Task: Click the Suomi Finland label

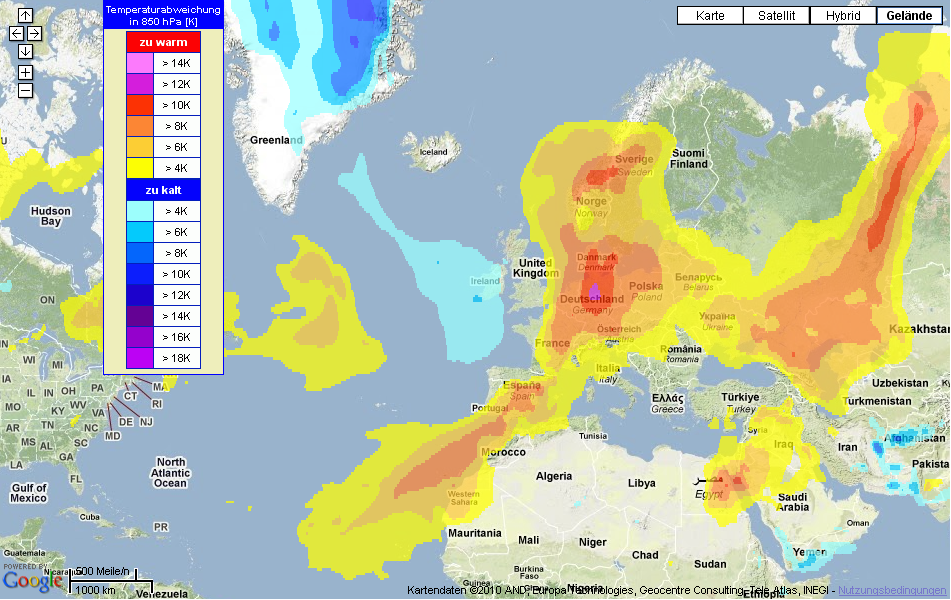Action: pos(688,158)
